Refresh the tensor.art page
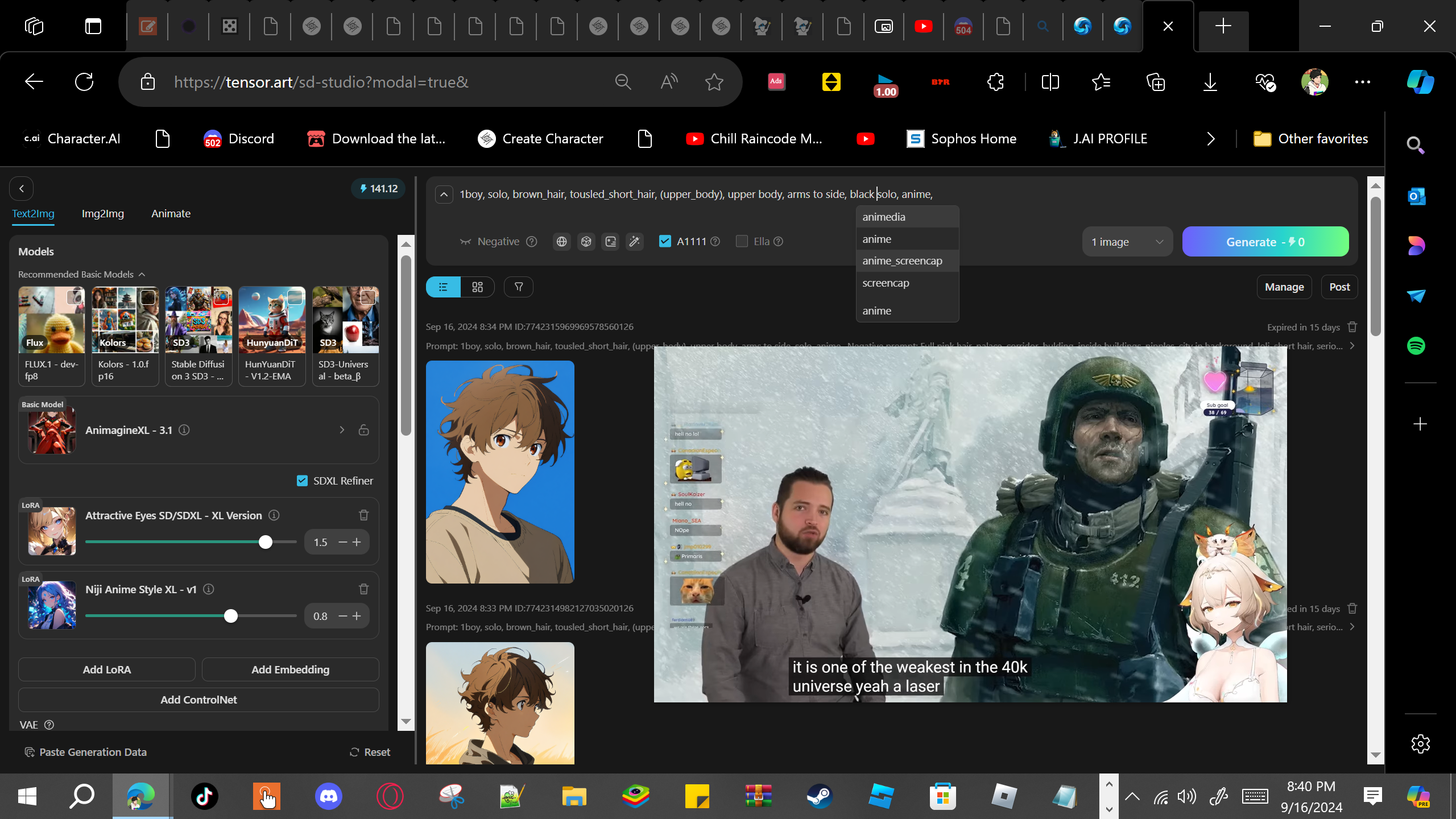Viewport: 1456px width, 819px height. pos(84,82)
